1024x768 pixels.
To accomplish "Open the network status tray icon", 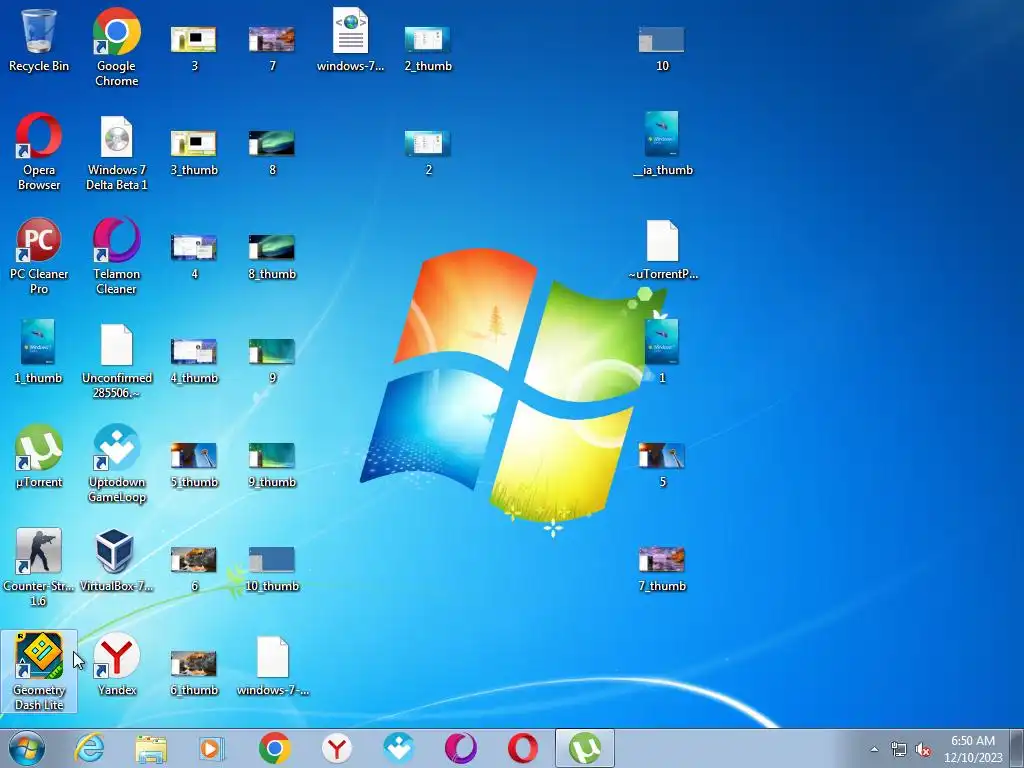I will pyautogui.click(x=899, y=749).
